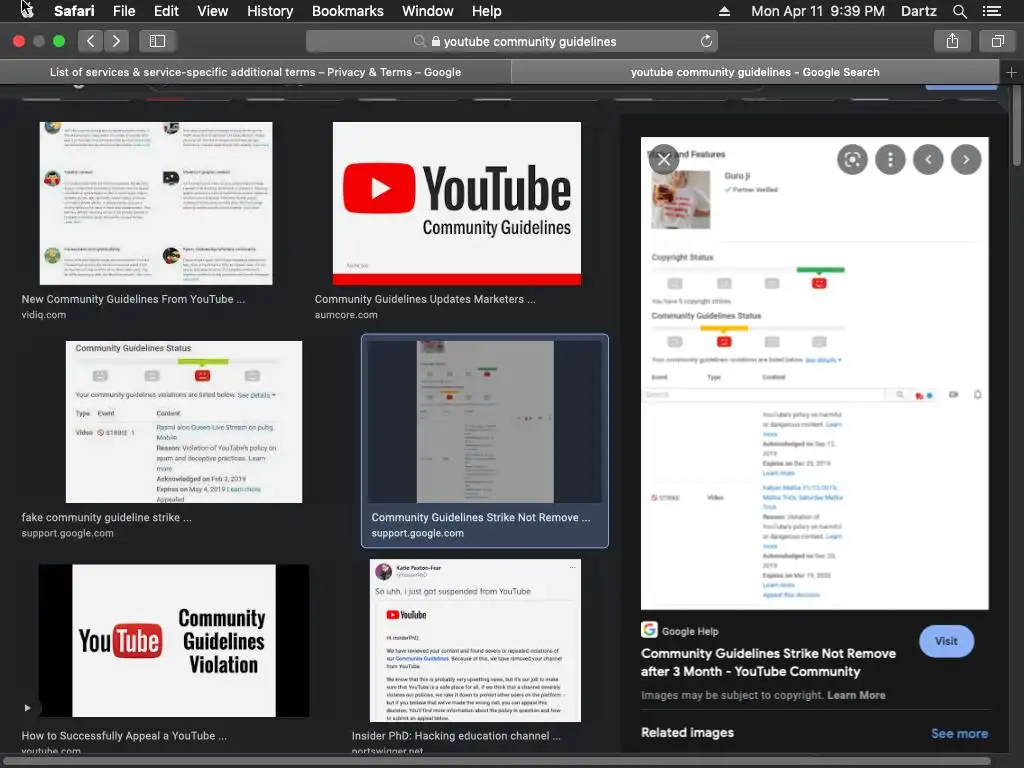Select the highlighted Strike Not Remove thumbnail
The image size is (1024, 768).
485,421
